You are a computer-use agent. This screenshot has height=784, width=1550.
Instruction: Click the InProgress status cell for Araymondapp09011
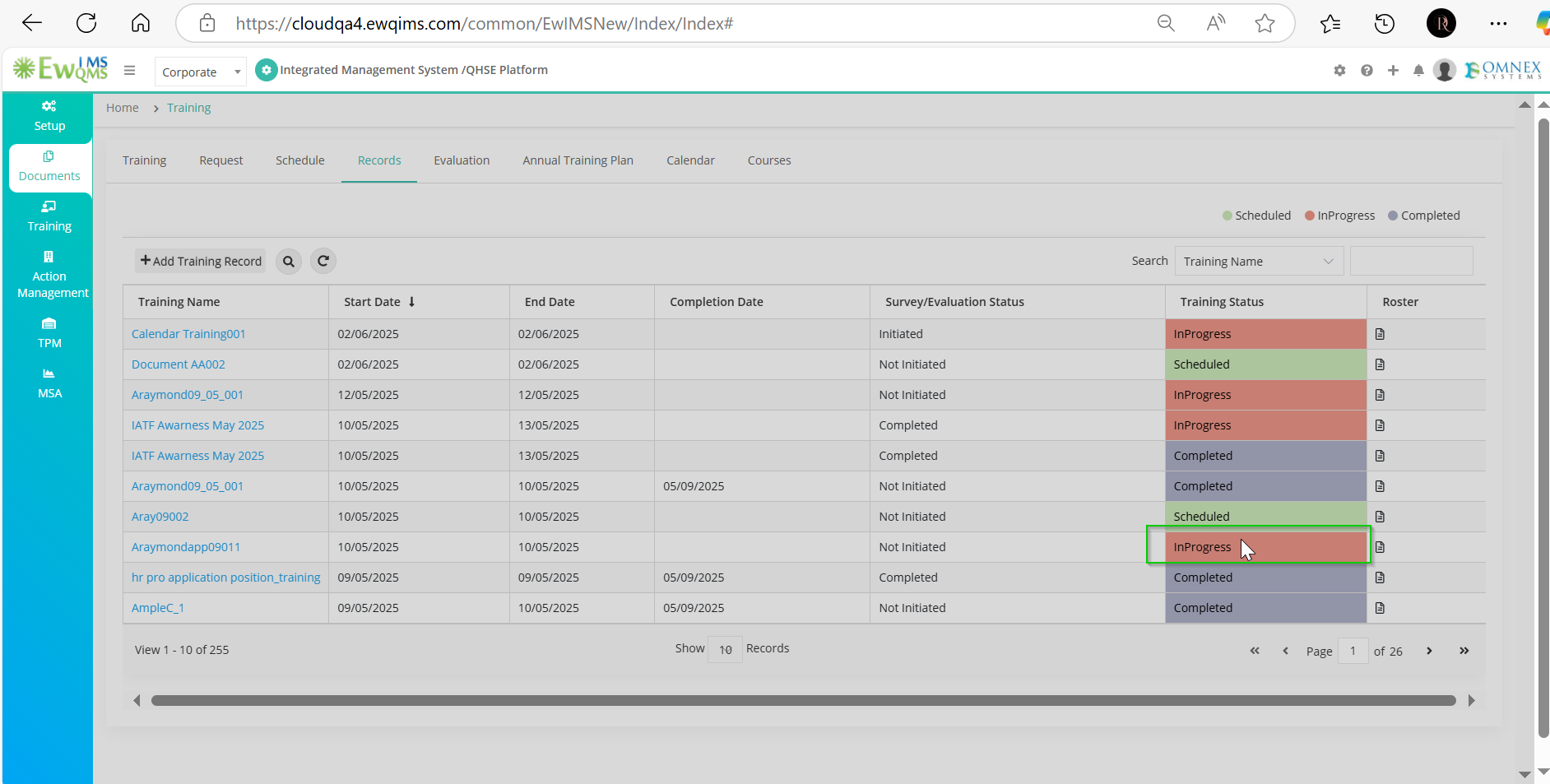coord(1265,547)
